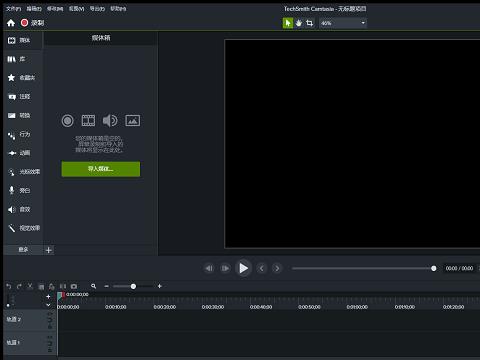Click the 00:00 / 00:00 time display
480x360 pixels.
[459, 268]
